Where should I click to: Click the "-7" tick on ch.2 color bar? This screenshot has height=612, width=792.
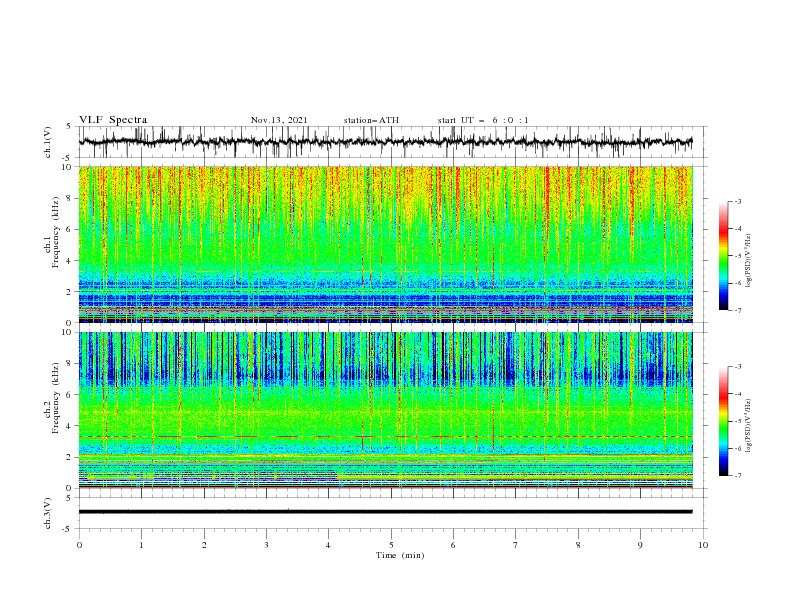point(738,475)
